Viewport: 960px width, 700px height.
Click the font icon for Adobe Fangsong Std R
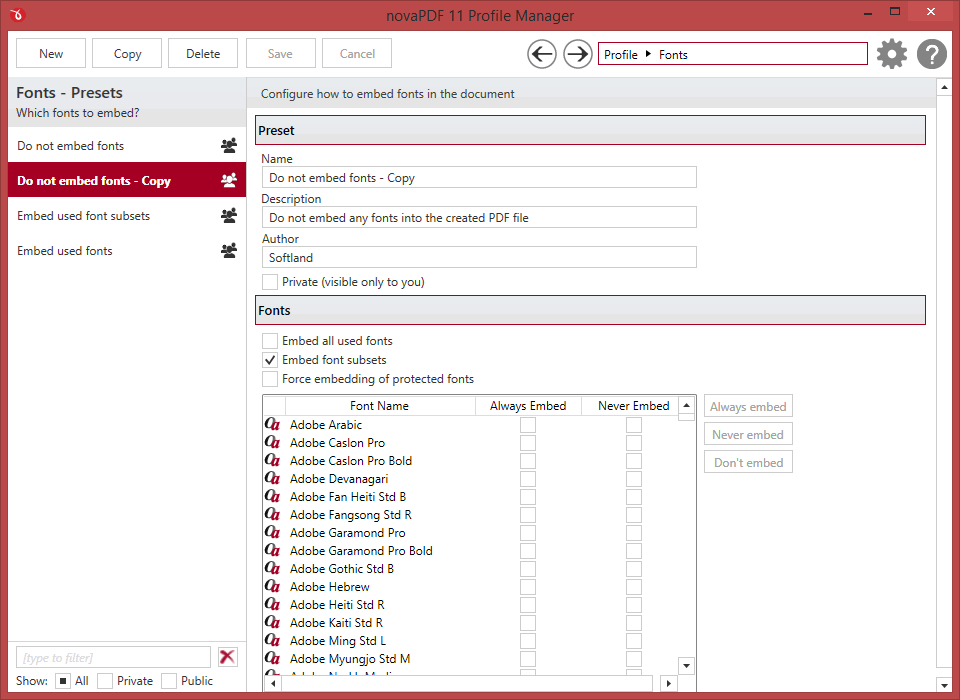pyautogui.click(x=272, y=514)
